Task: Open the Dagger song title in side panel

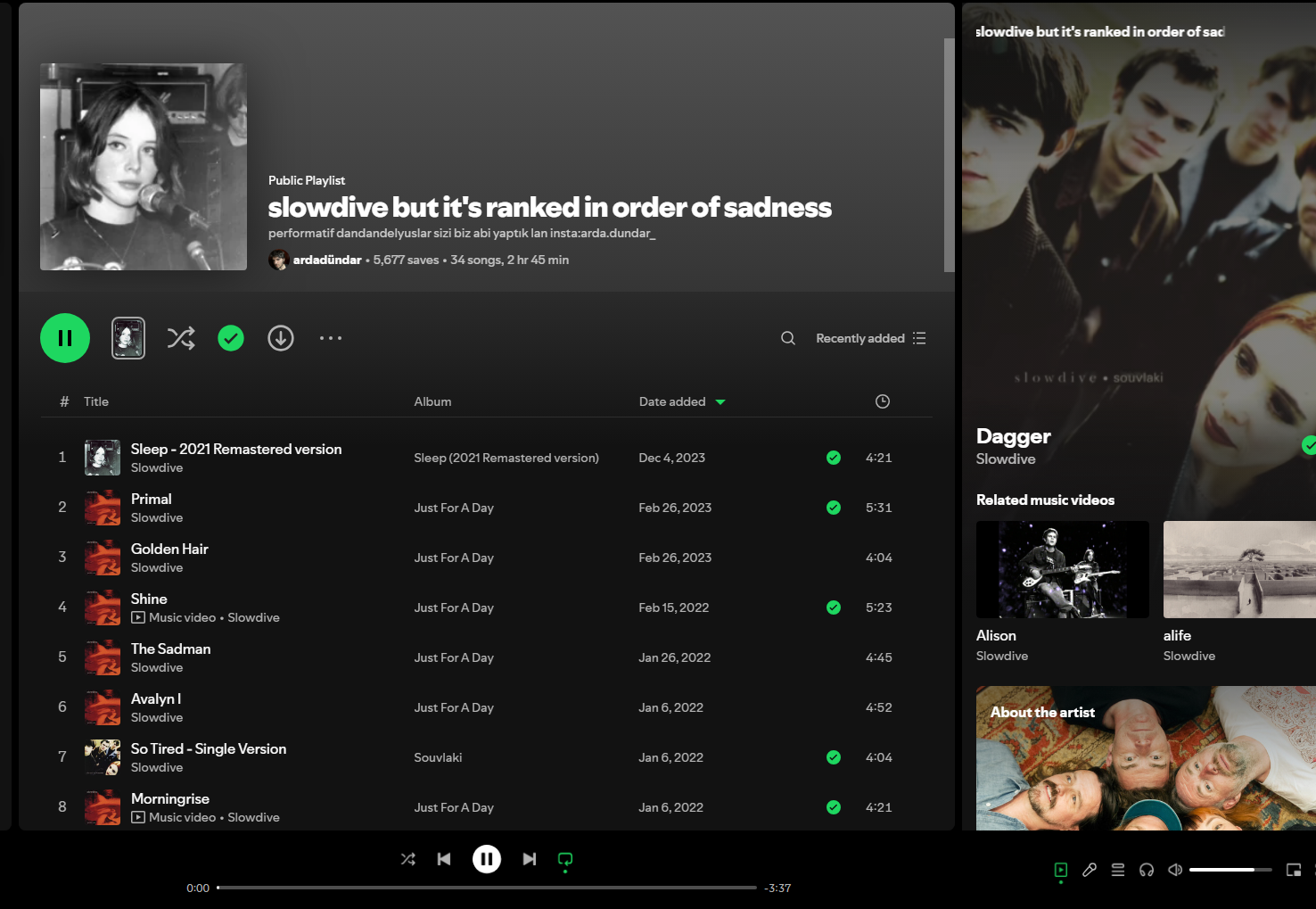Action: 1014,436
